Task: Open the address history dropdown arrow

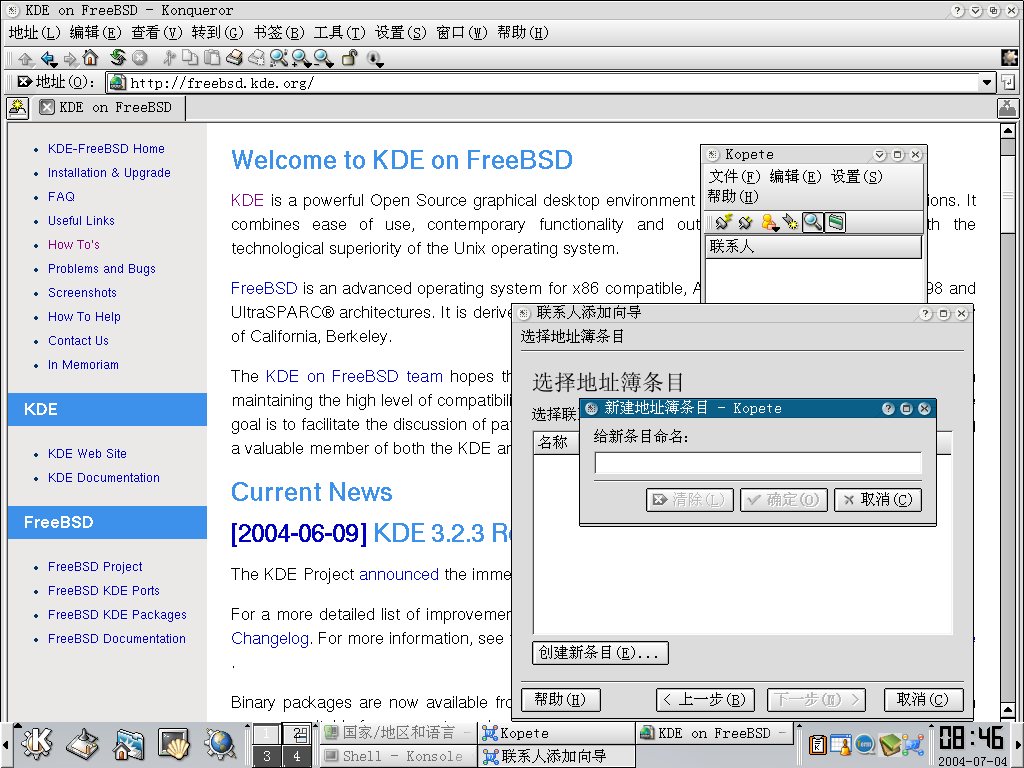Action: click(x=987, y=83)
